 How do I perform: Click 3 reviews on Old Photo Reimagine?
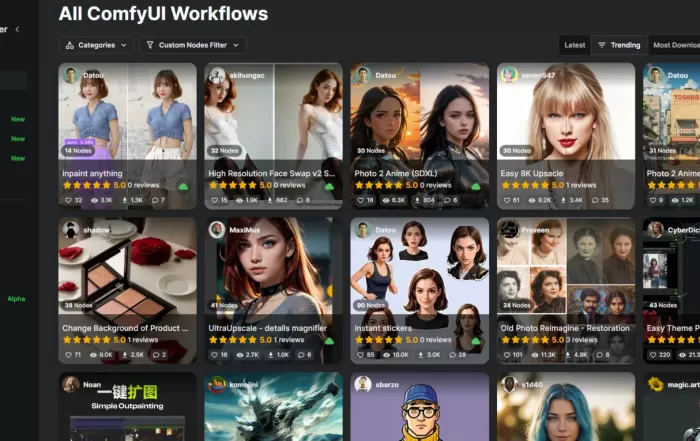coord(582,340)
